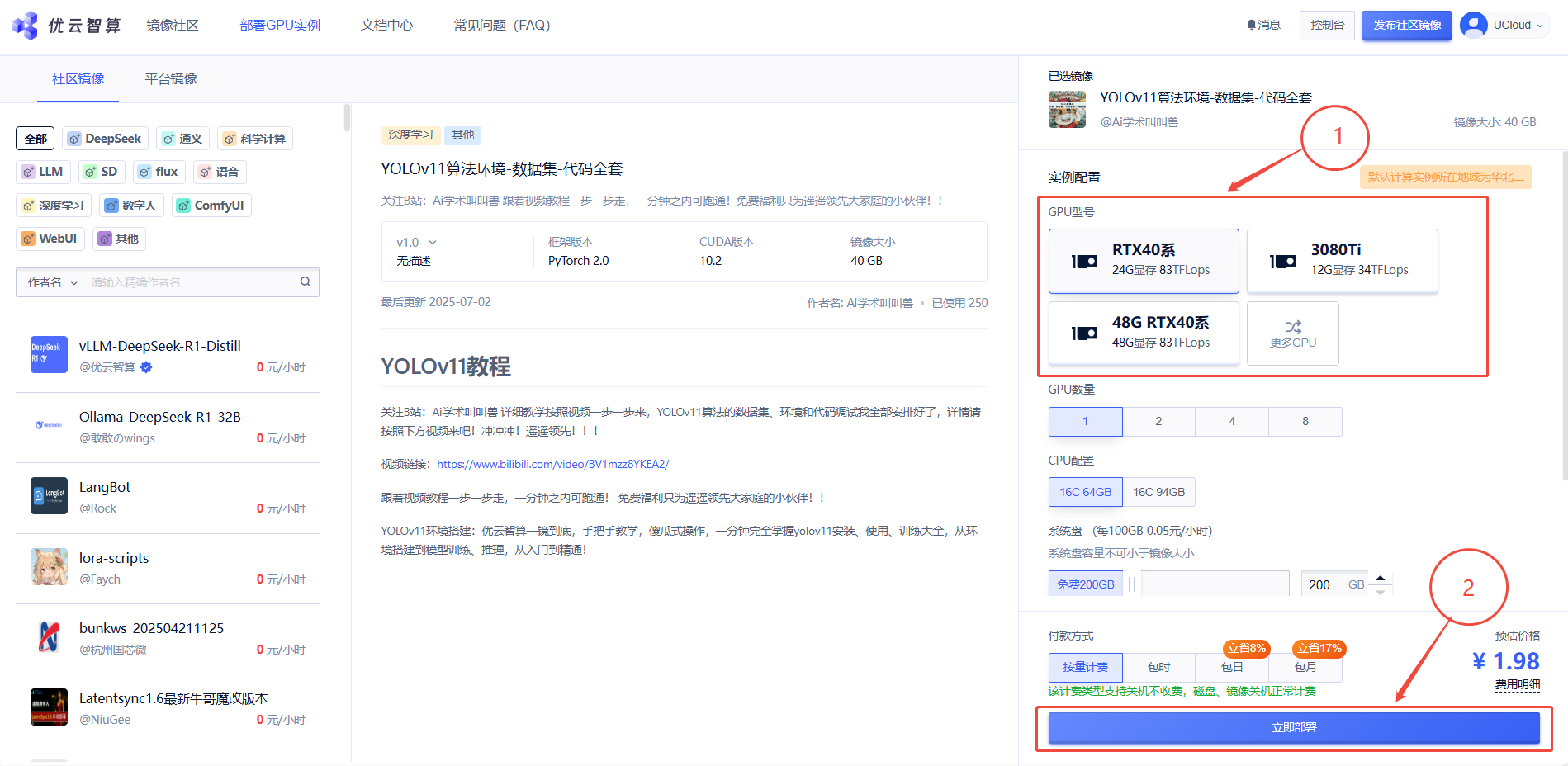Viewport: 1568px width, 766px height.
Task: Set GPU count to 4
Action: tap(1232, 422)
